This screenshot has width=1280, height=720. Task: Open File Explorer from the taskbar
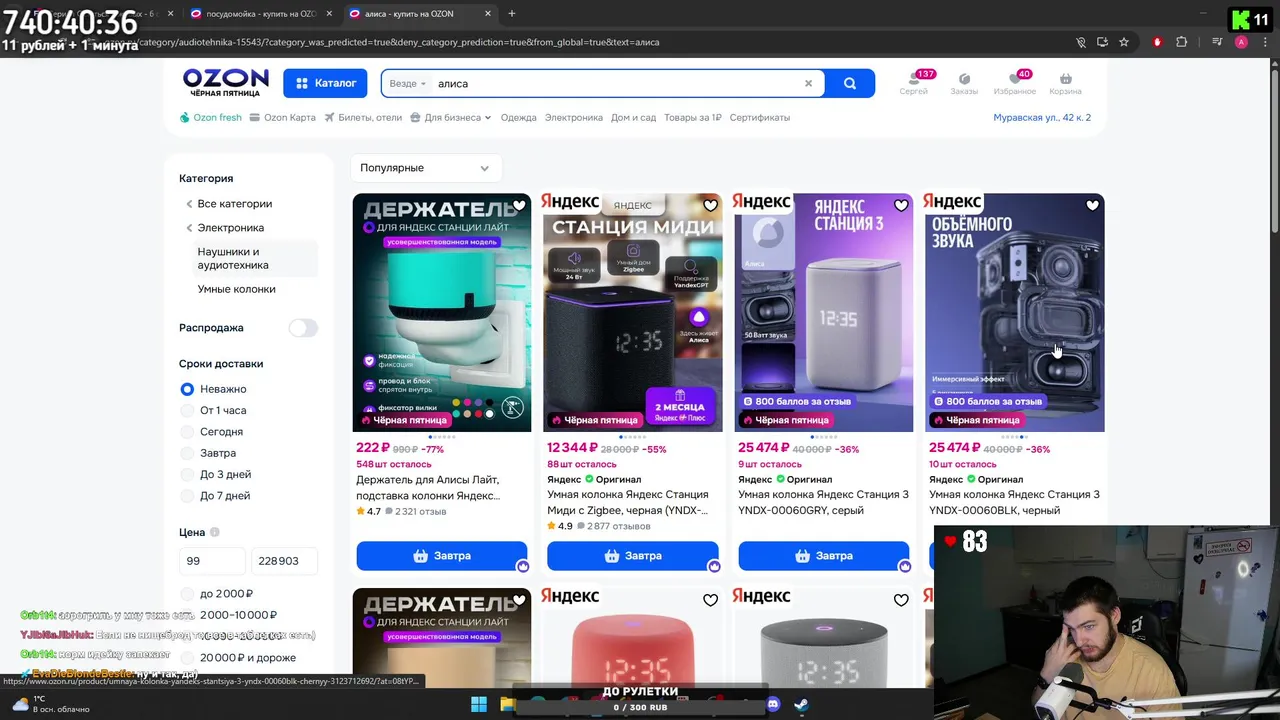tap(508, 704)
